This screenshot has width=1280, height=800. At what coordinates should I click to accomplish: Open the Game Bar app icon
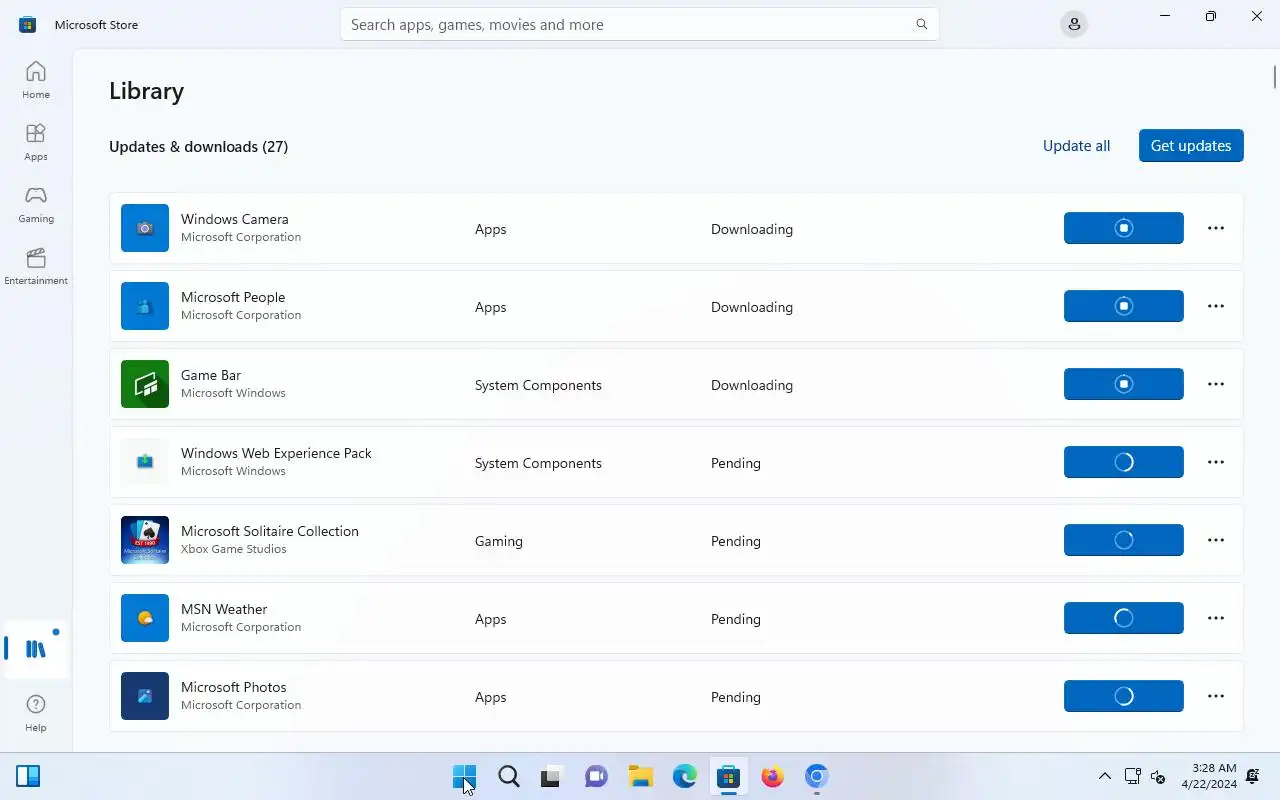145,384
